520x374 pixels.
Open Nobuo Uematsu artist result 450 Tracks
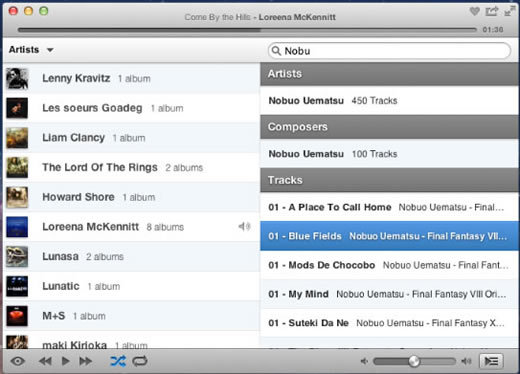[389, 101]
